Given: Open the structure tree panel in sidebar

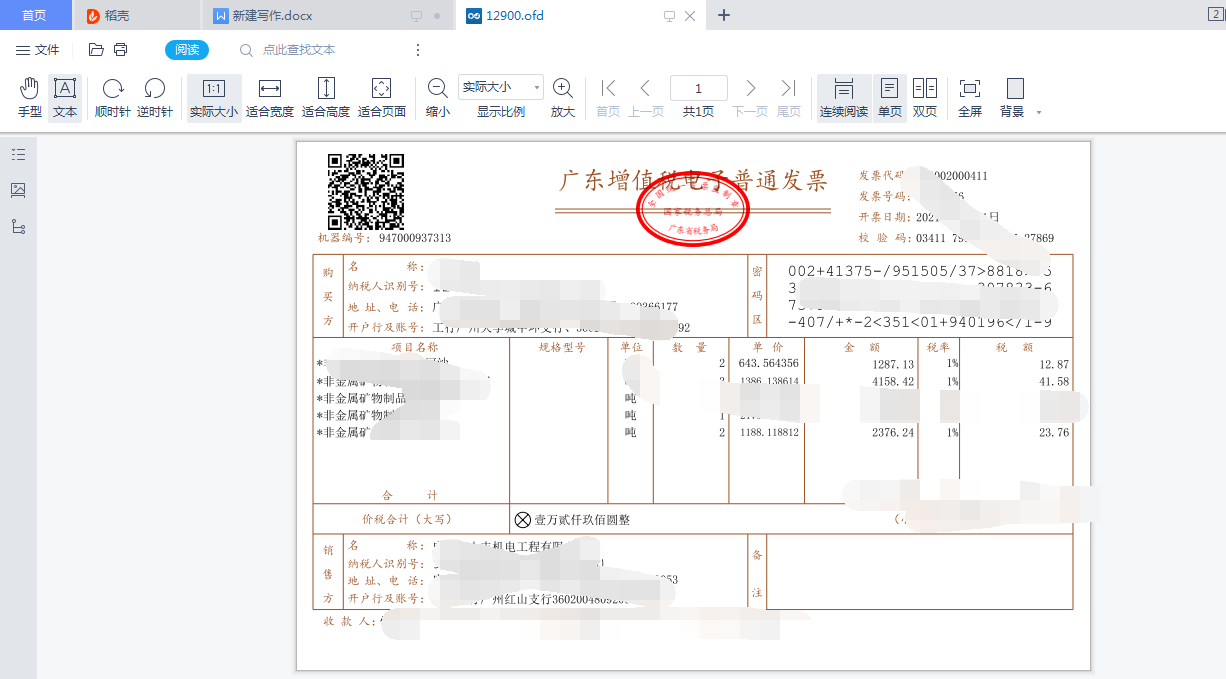Looking at the screenshot, I should pyautogui.click(x=18, y=227).
